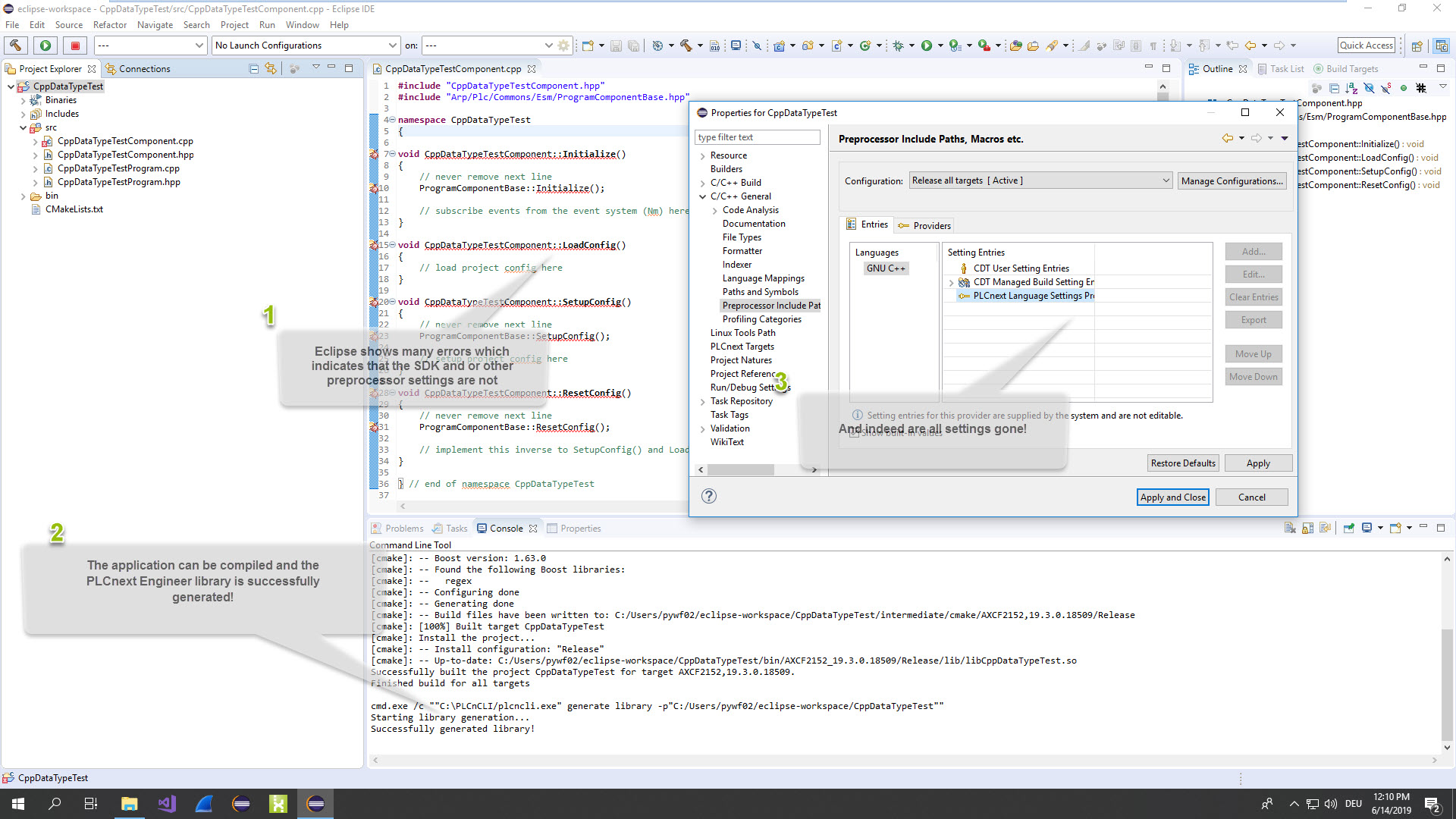Click the Open Element folder icon

click(1016, 45)
